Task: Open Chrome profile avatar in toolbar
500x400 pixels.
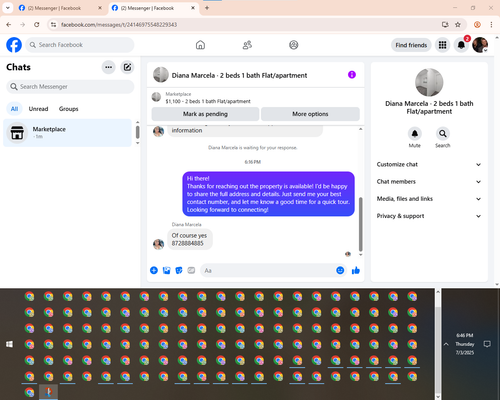Action: tap(477, 25)
